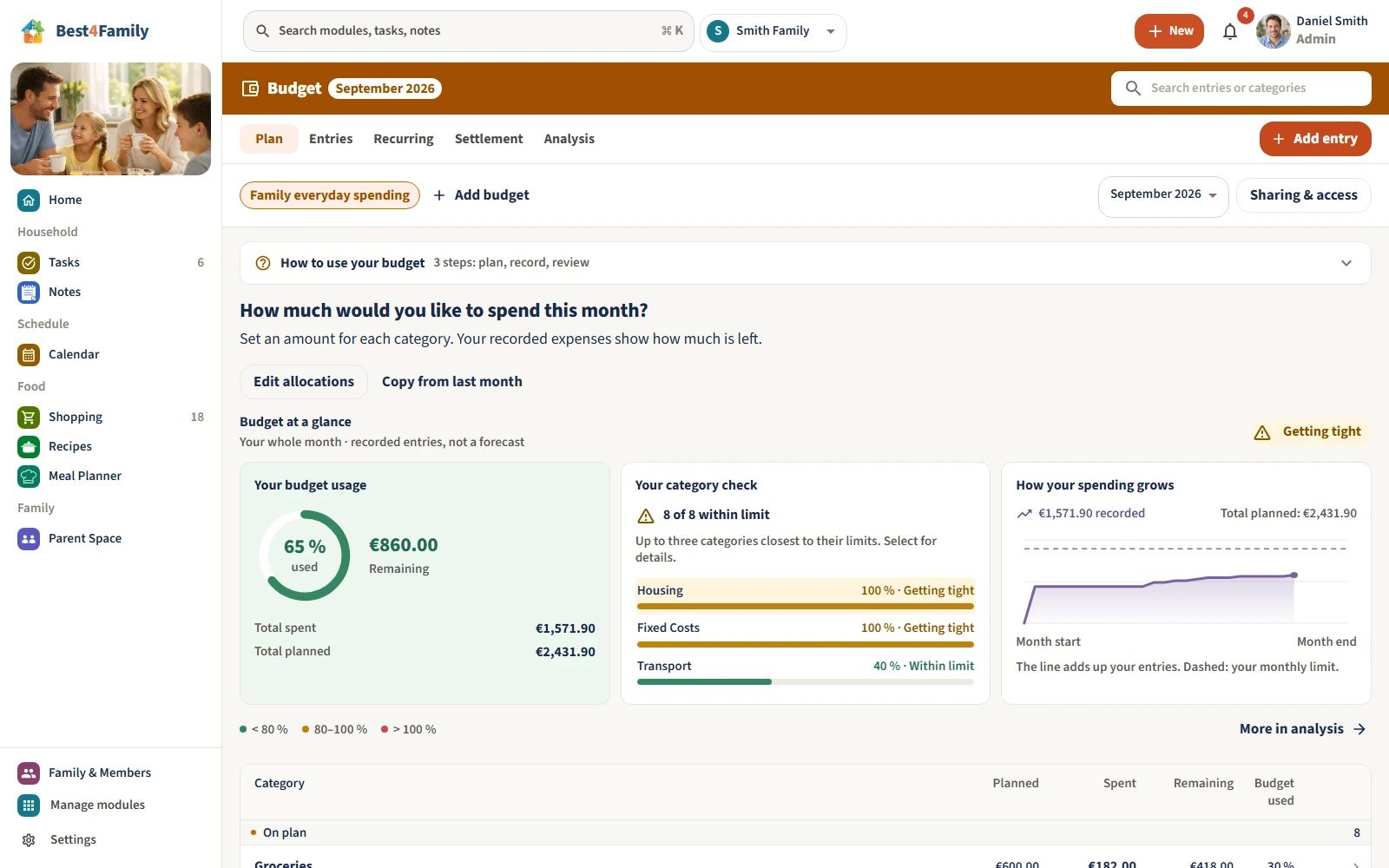This screenshot has height=868, width=1389.
Task: Open Family & Members icon
Action: coord(29,773)
